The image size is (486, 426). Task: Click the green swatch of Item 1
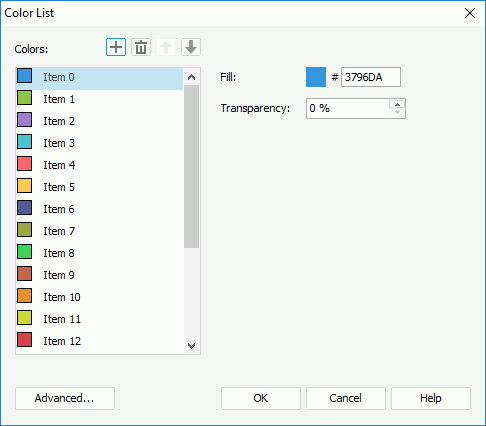coord(25,98)
